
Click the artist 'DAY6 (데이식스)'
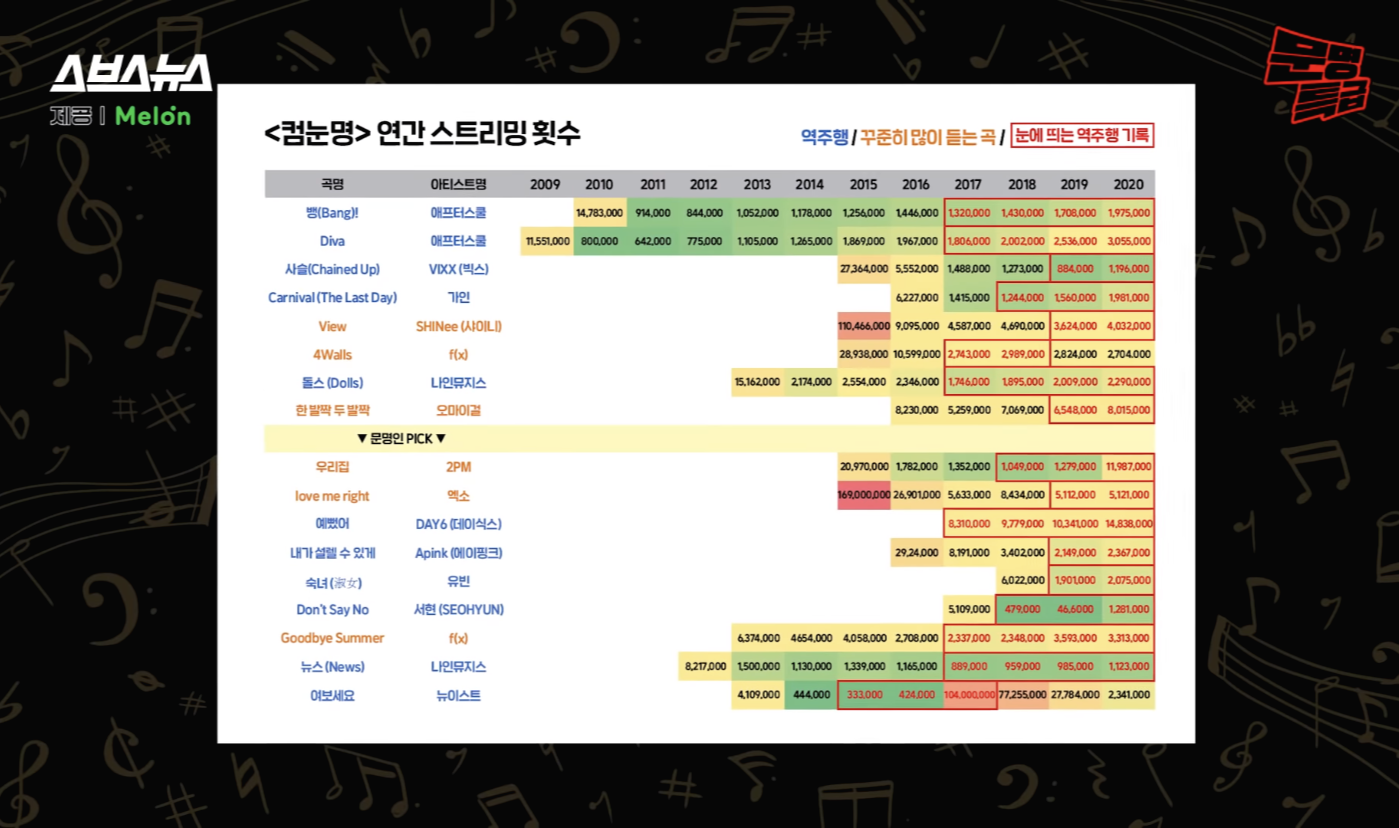pyautogui.click(x=458, y=523)
